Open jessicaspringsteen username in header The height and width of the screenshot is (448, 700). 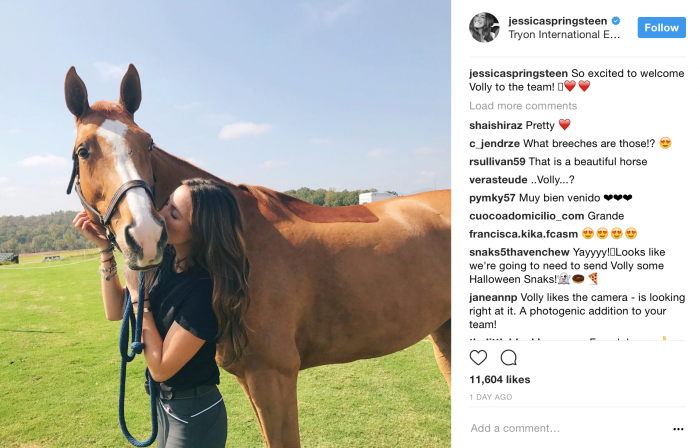(558, 21)
